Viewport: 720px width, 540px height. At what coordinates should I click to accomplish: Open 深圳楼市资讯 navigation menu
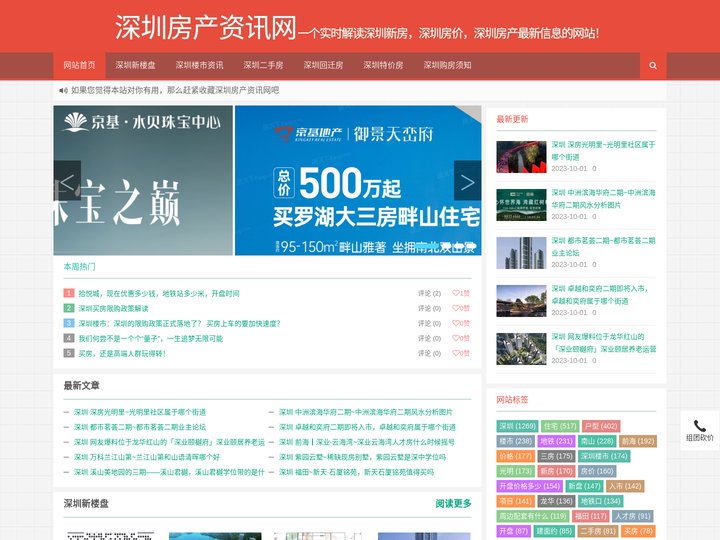point(199,66)
